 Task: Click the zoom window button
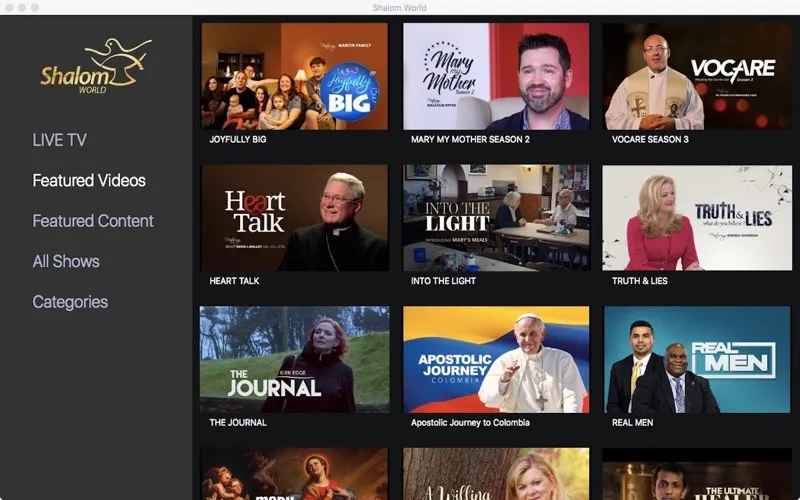[x=35, y=8]
